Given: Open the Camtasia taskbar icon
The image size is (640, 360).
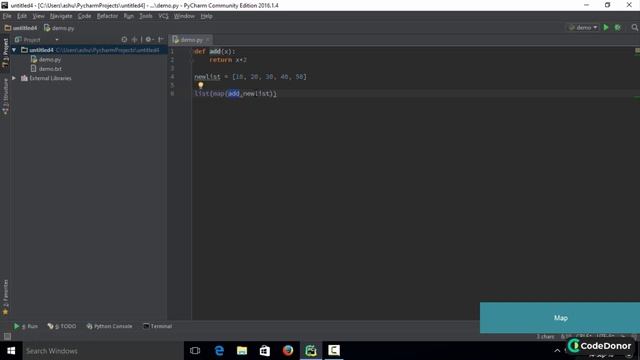Looking at the screenshot, I should coord(334,351).
